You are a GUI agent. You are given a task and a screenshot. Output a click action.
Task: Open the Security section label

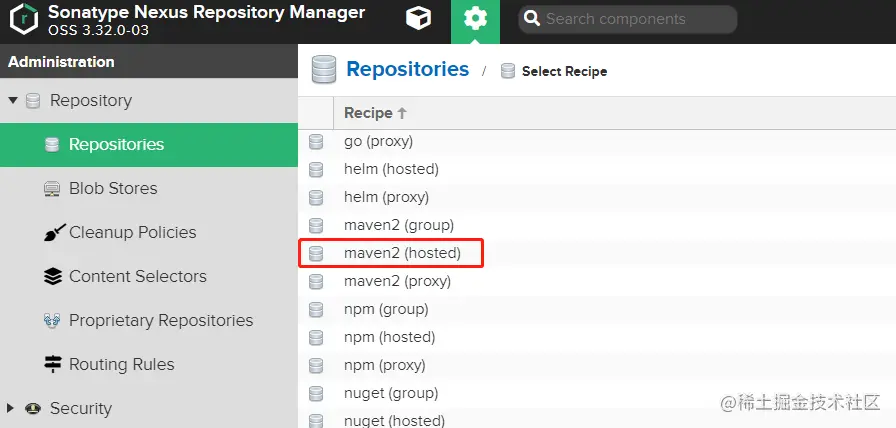pos(81,409)
